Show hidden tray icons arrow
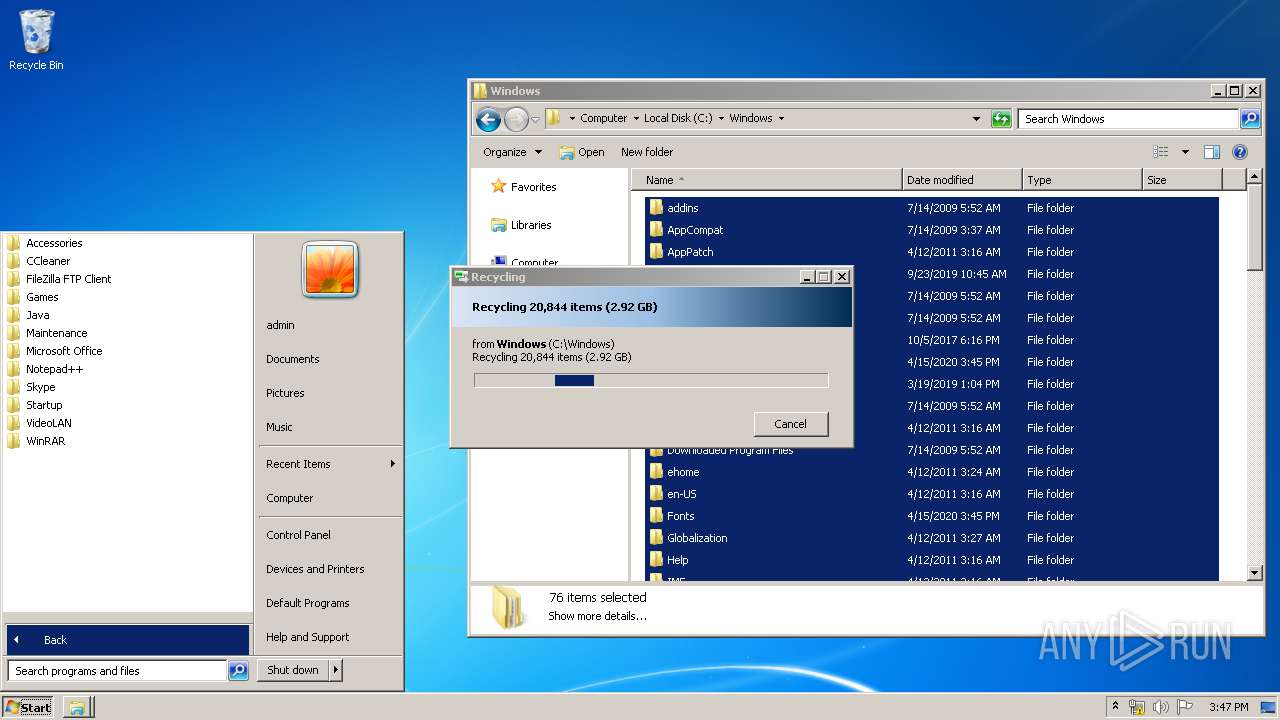The height and width of the screenshot is (720, 1280). click(x=1115, y=707)
